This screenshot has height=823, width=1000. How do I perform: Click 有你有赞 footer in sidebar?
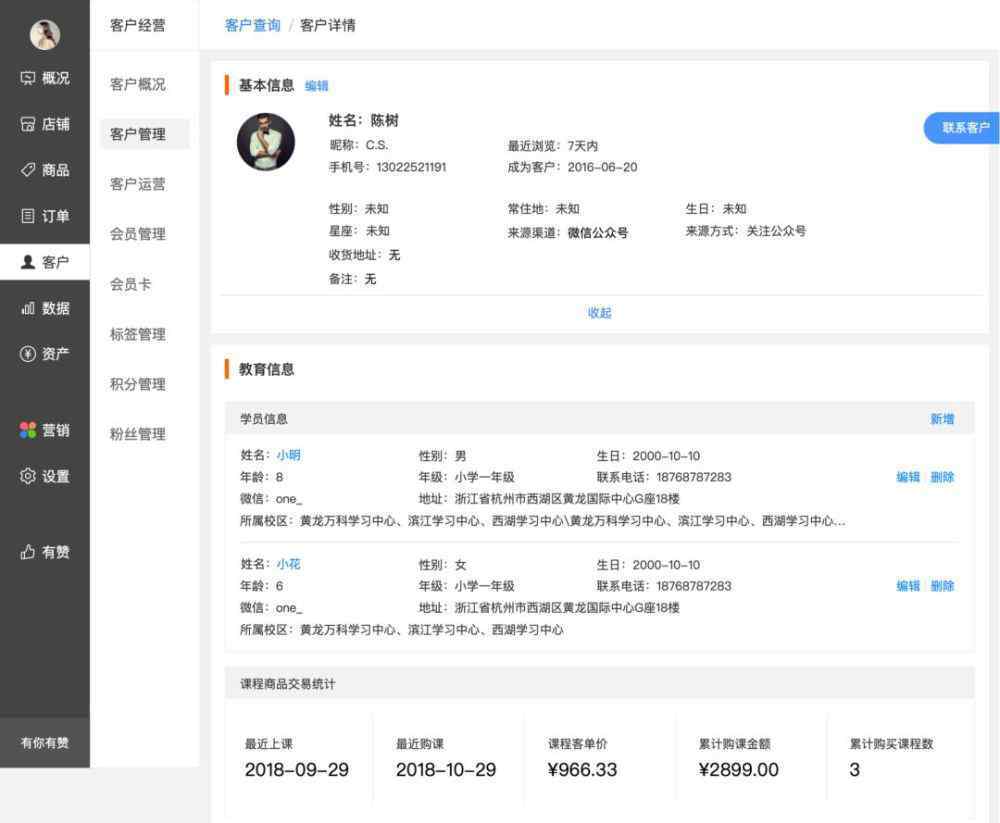(45, 743)
